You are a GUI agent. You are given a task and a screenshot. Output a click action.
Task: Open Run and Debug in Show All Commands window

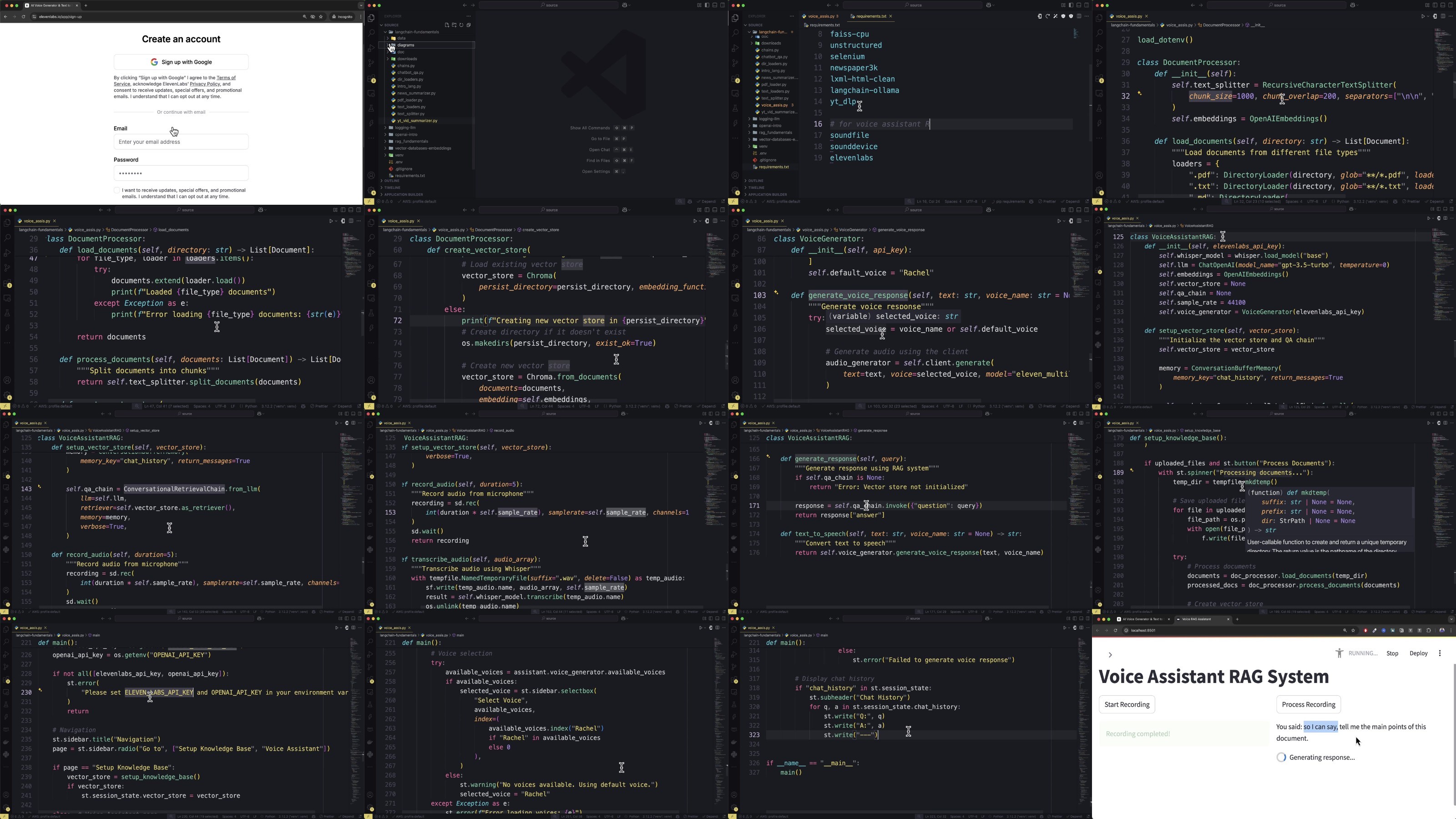pos(371,48)
